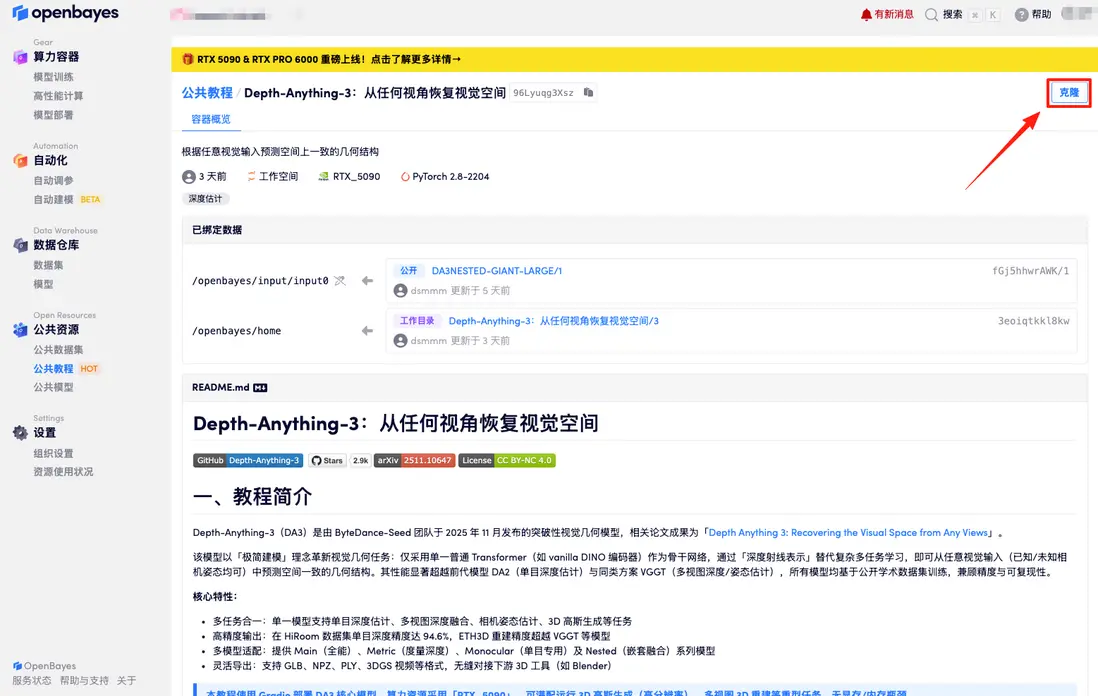1098x696 pixels.
Task: Open 公共数据集 in sidebar
Action: click(x=58, y=350)
